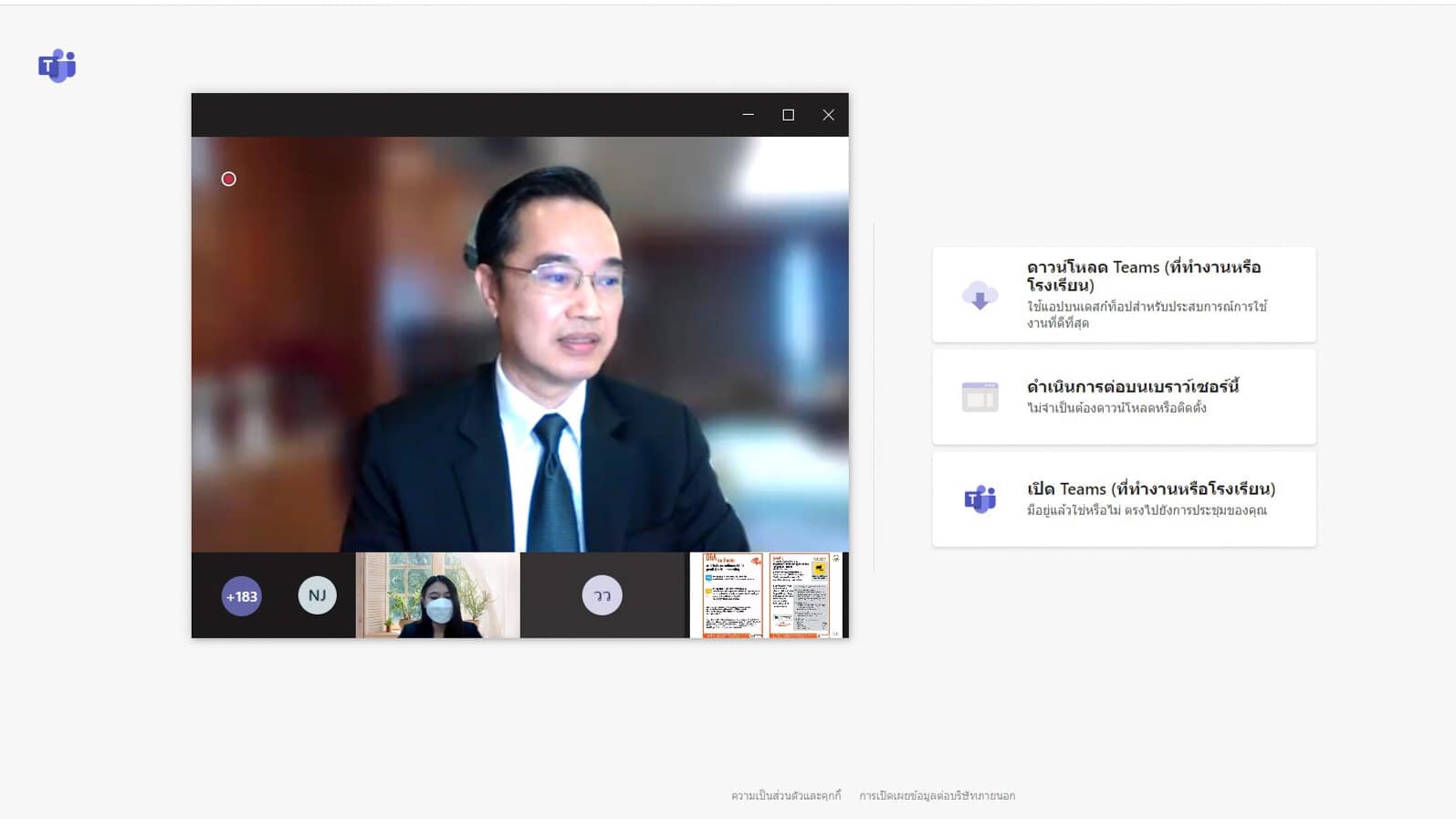Click the Microsoft Teams logo at top-left
Image resolution: width=1456 pixels, height=819 pixels.
point(57,66)
